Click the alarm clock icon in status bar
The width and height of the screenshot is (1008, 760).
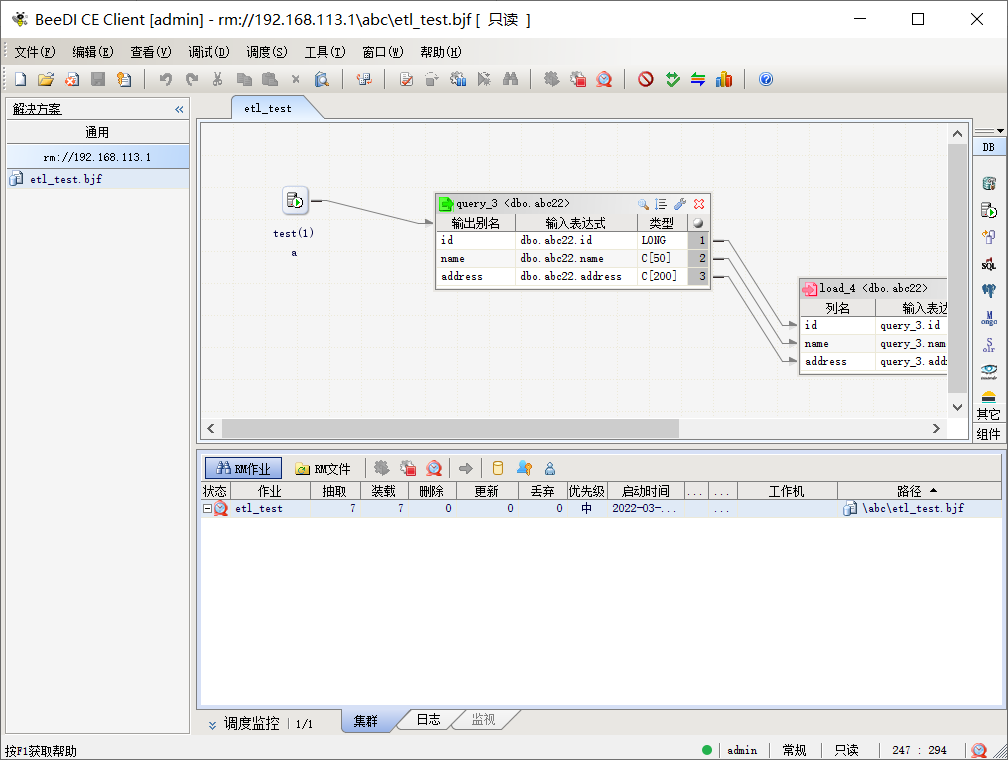[979, 750]
